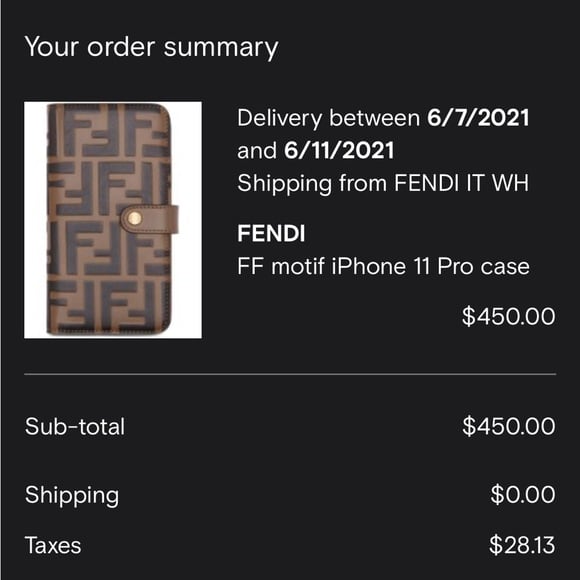Select the Shipping from FENDI IT WH text

(x=383, y=183)
